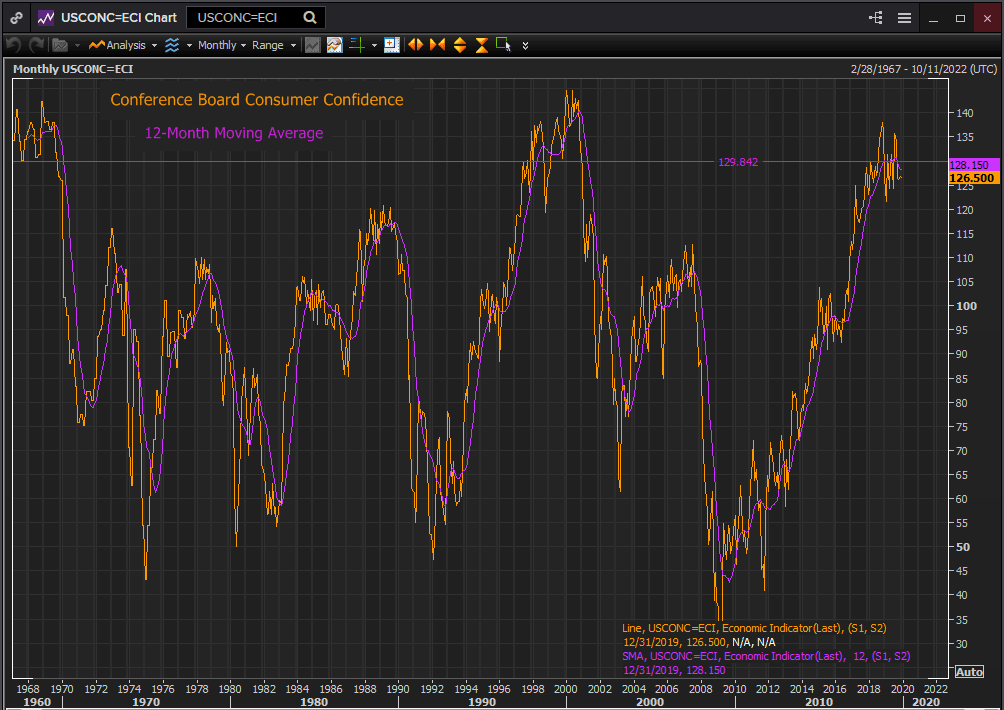Click the link icon in the title bar
The width and height of the screenshot is (1004, 710).
point(16,17)
